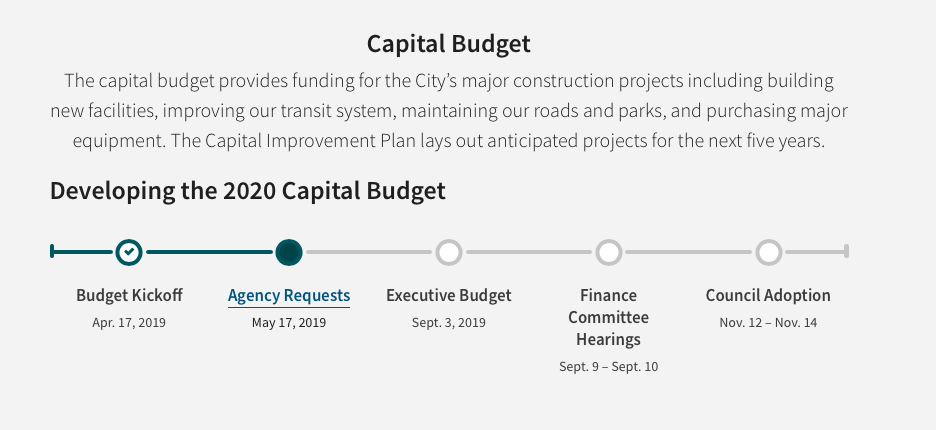The height and width of the screenshot is (430, 936).
Task: Click the Council Adoption label
Action: 768,296
